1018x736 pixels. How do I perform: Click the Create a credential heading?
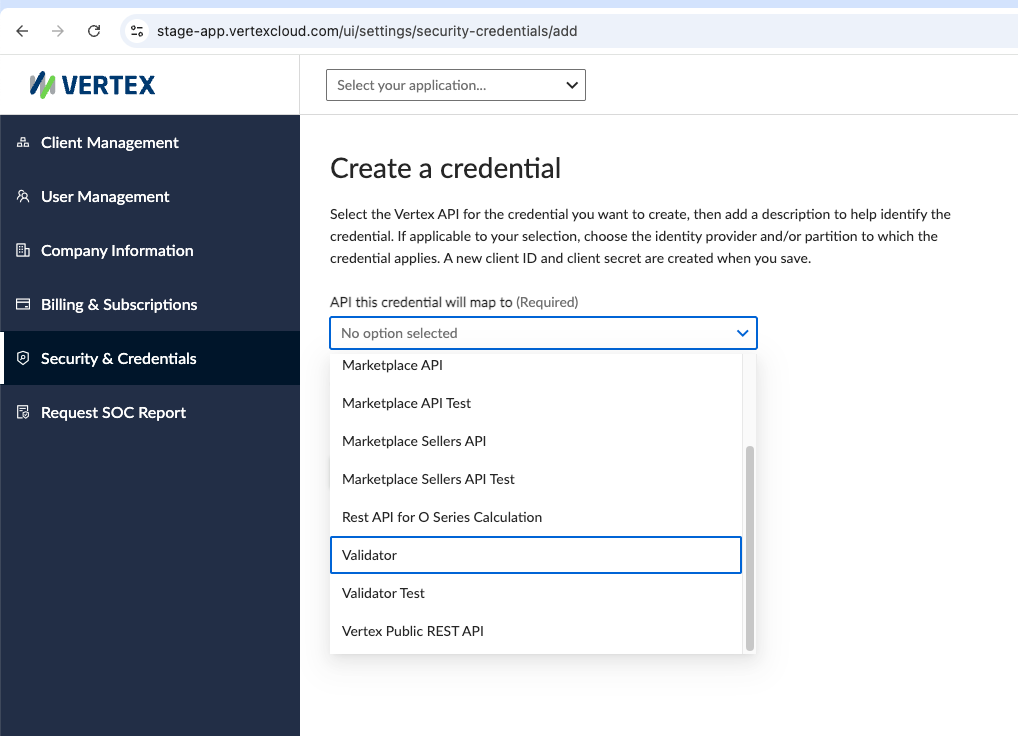point(445,168)
